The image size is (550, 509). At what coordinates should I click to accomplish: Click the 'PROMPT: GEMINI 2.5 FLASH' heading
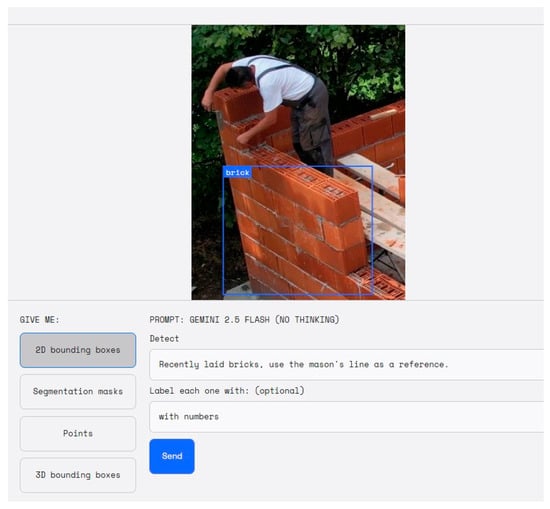pyautogui.click(x=244, y=320)
